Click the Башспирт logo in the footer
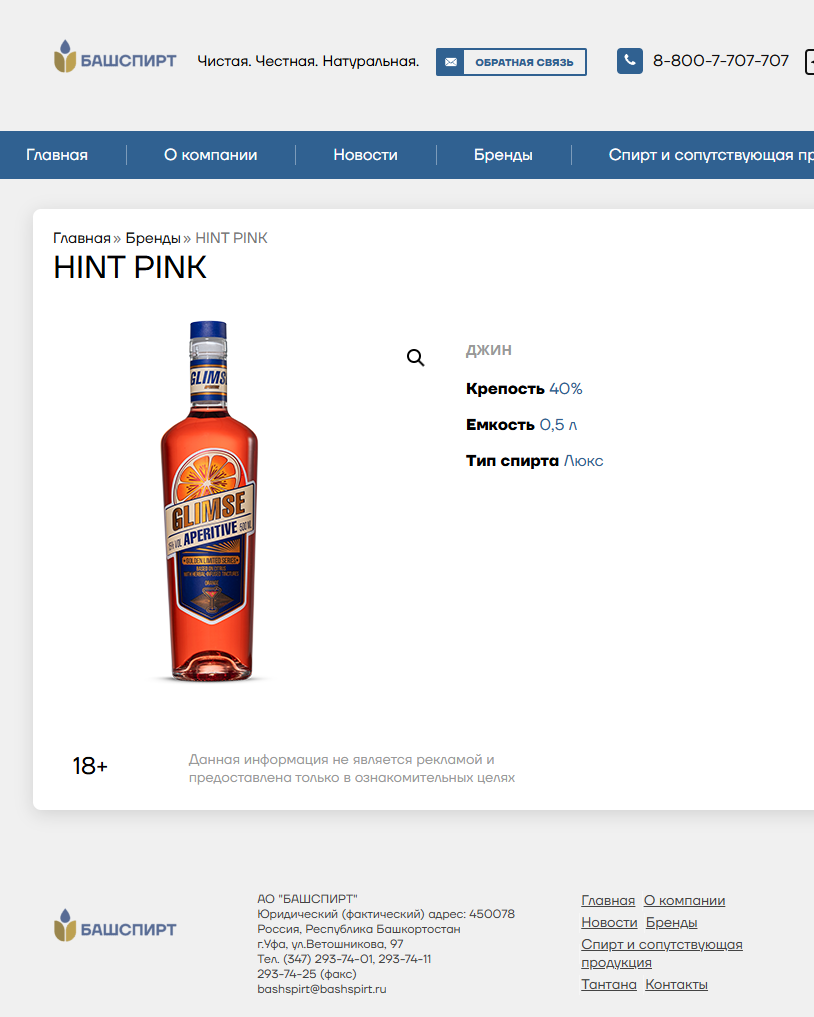The width and height of the screenshot is (814, 1017). tap(115, 928)
